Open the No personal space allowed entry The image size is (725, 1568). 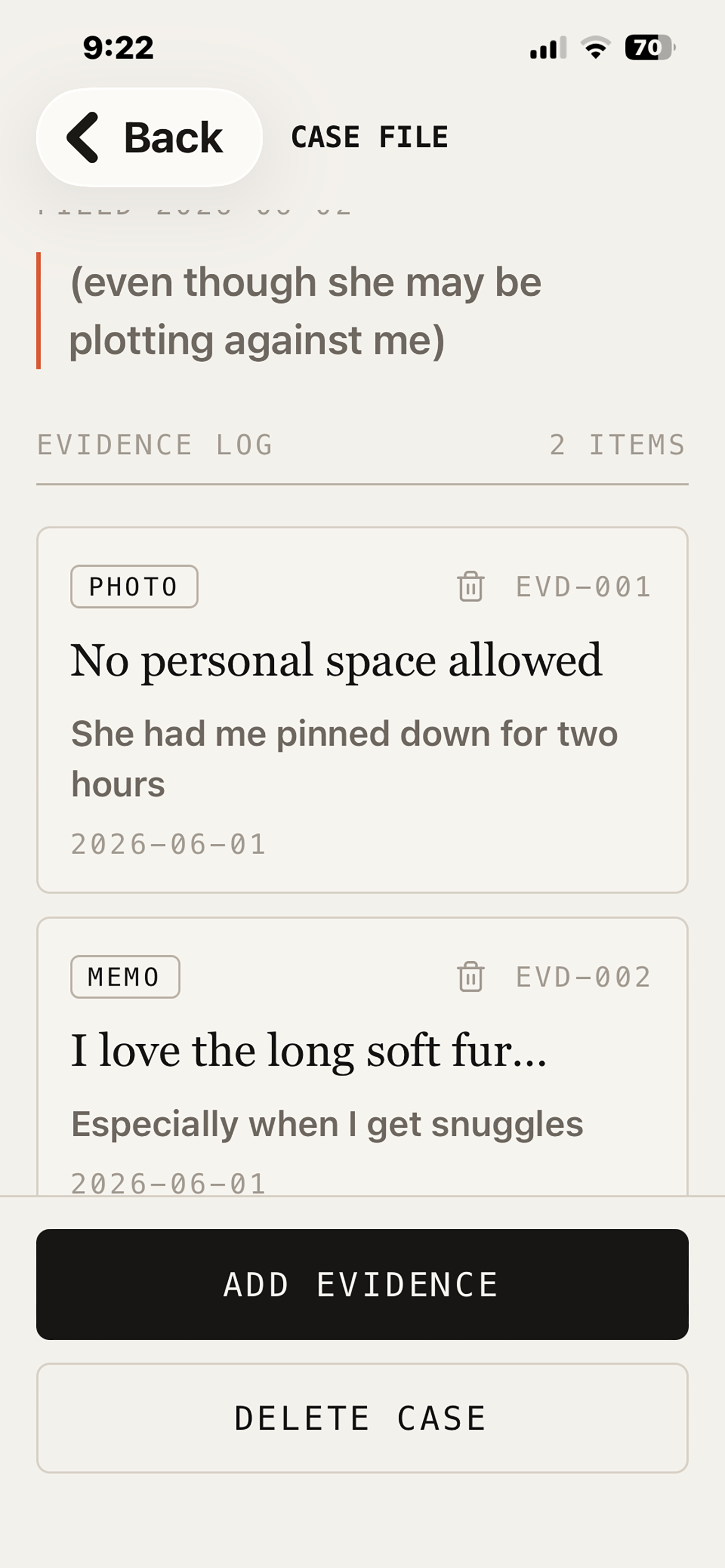(362, 709)
